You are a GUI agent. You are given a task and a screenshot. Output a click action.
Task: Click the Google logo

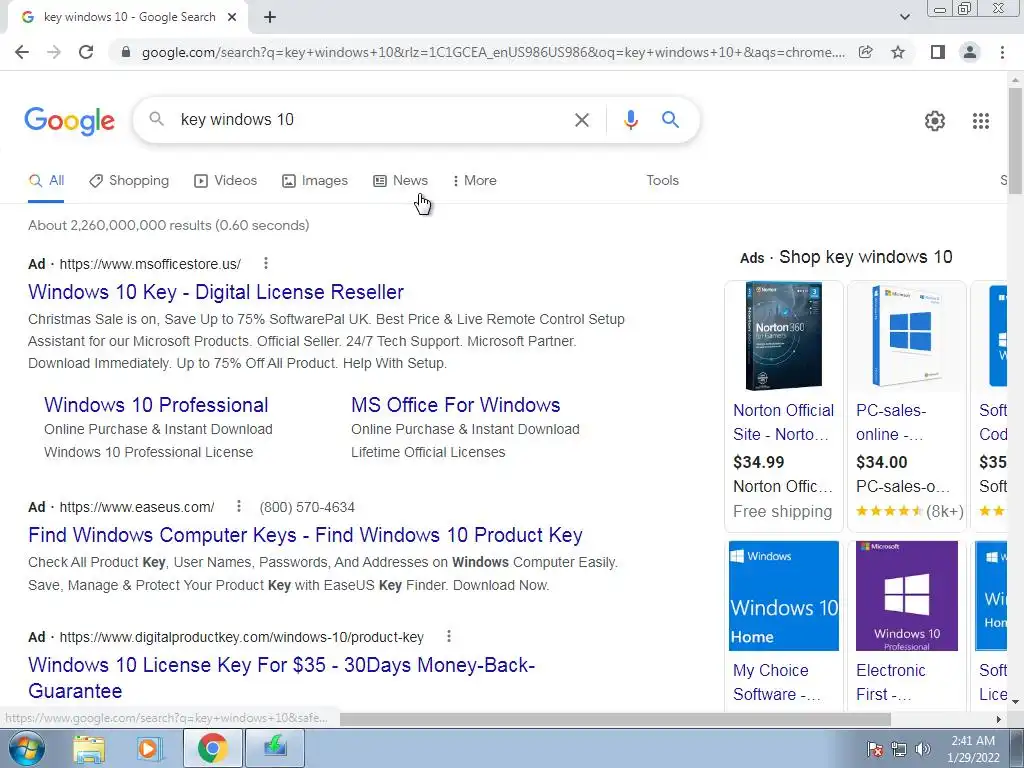pos(70,121)
